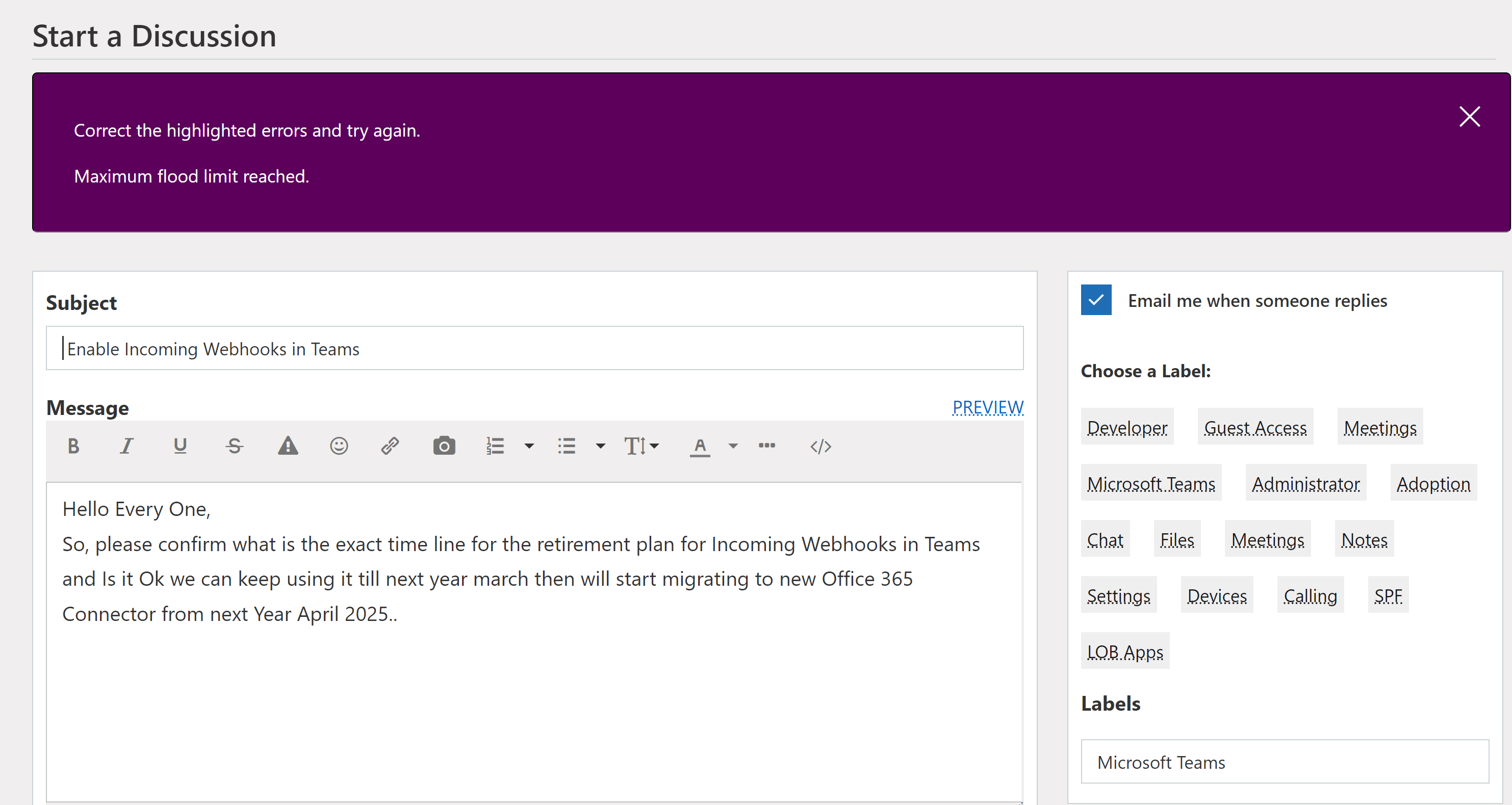Click into the Subject input field
Image resolution: width=1512 pixels, height=805 pixels.
[535, 349]
